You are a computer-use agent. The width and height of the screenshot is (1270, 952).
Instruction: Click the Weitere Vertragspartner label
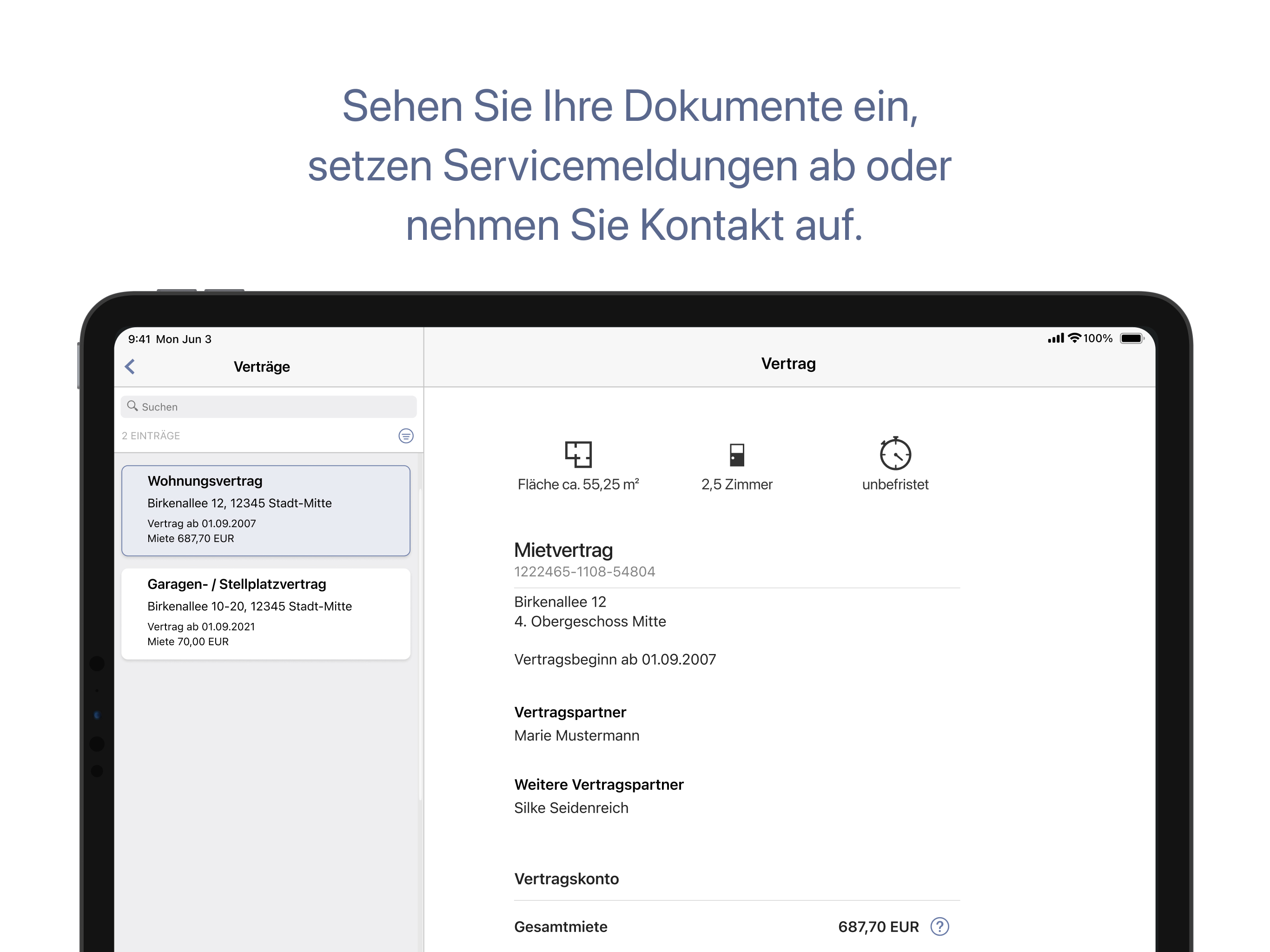599,784
